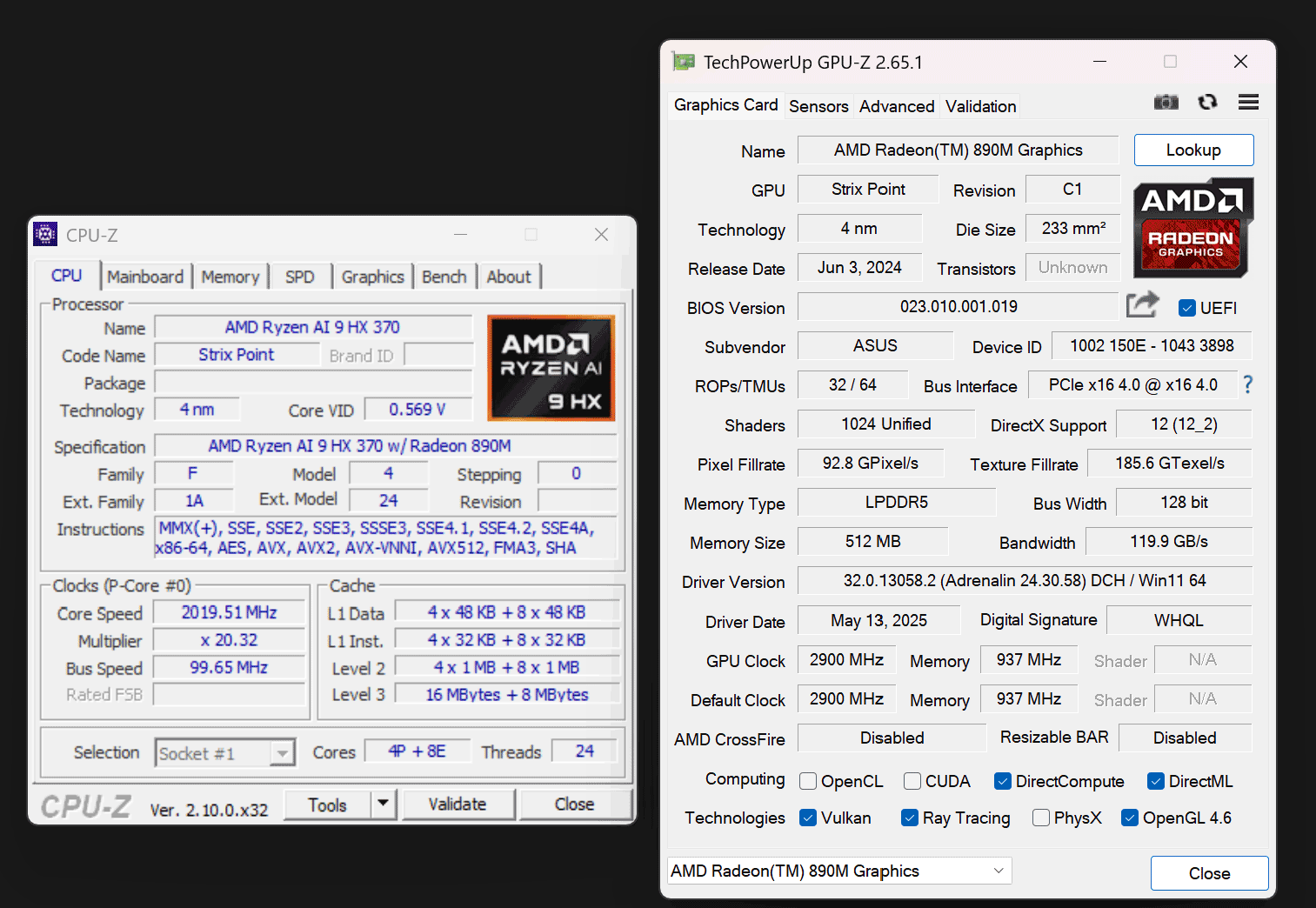Click the Shaders value 1024 Unified
The image size is (1316, 908).
886,424
